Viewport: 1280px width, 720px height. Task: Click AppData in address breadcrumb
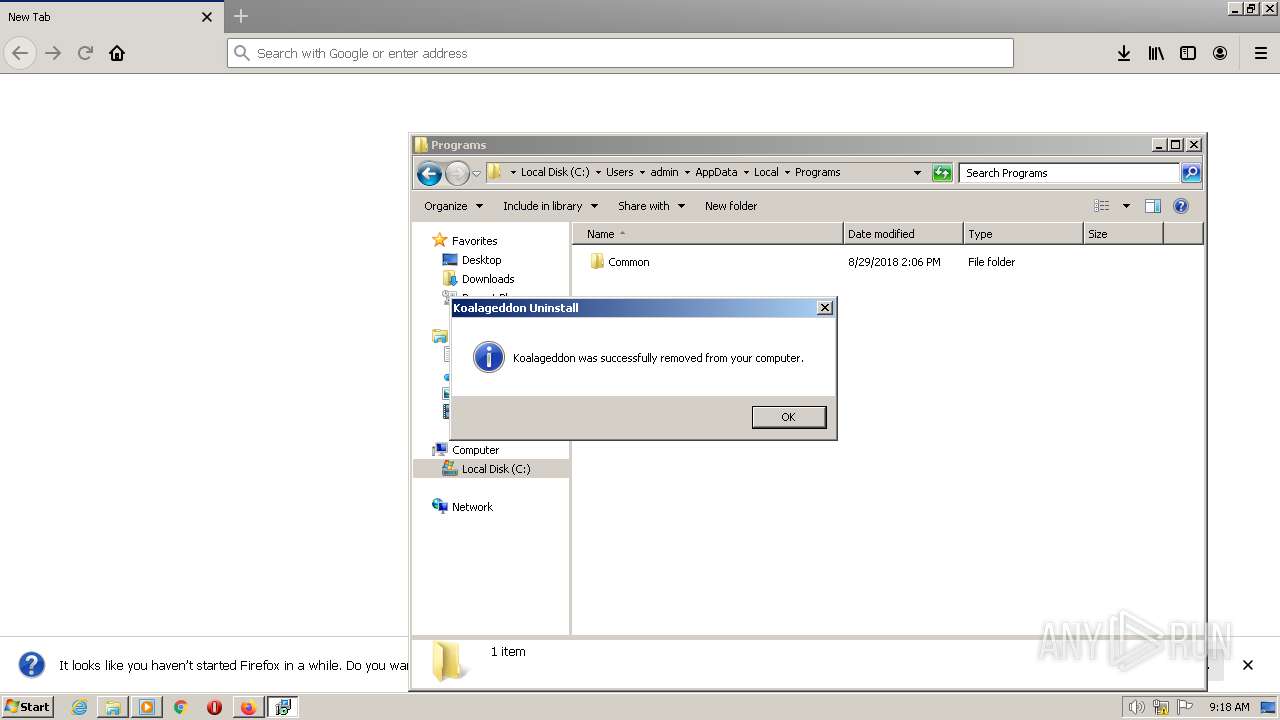click(x=716, y=172)
